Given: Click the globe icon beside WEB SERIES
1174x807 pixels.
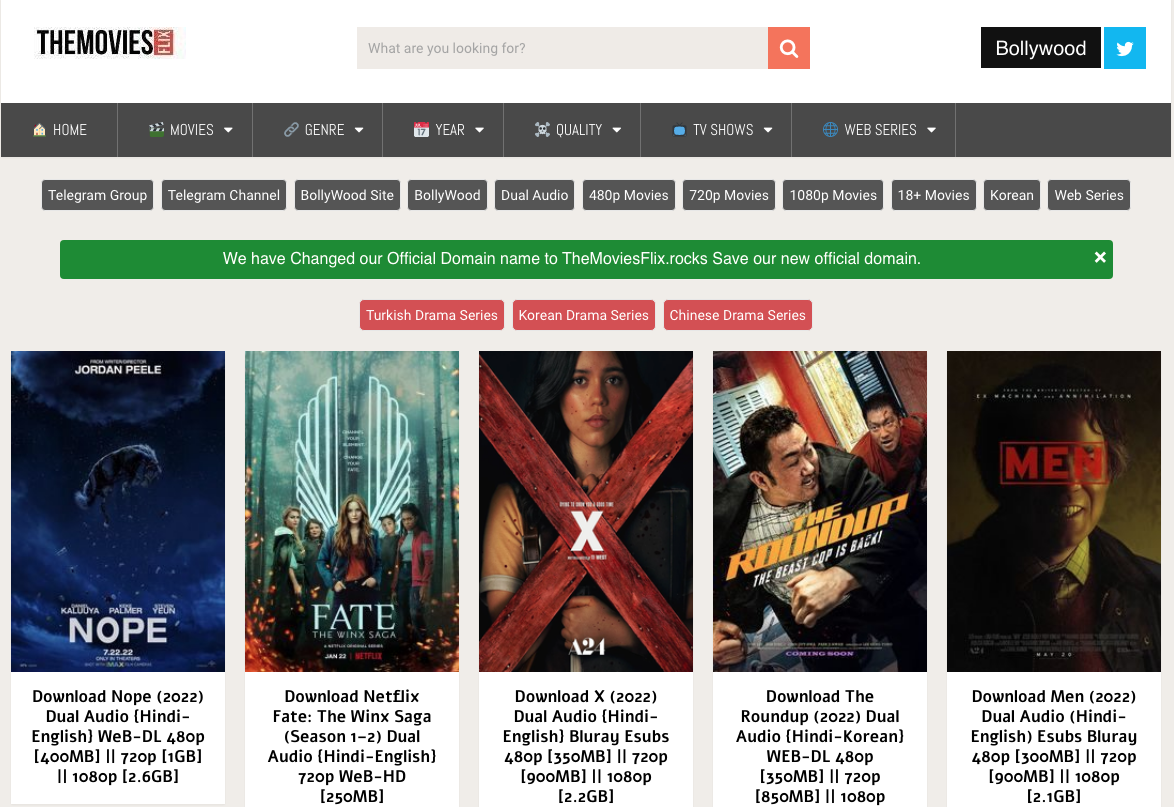Looking at the screenshot, I should coord(830,130).
